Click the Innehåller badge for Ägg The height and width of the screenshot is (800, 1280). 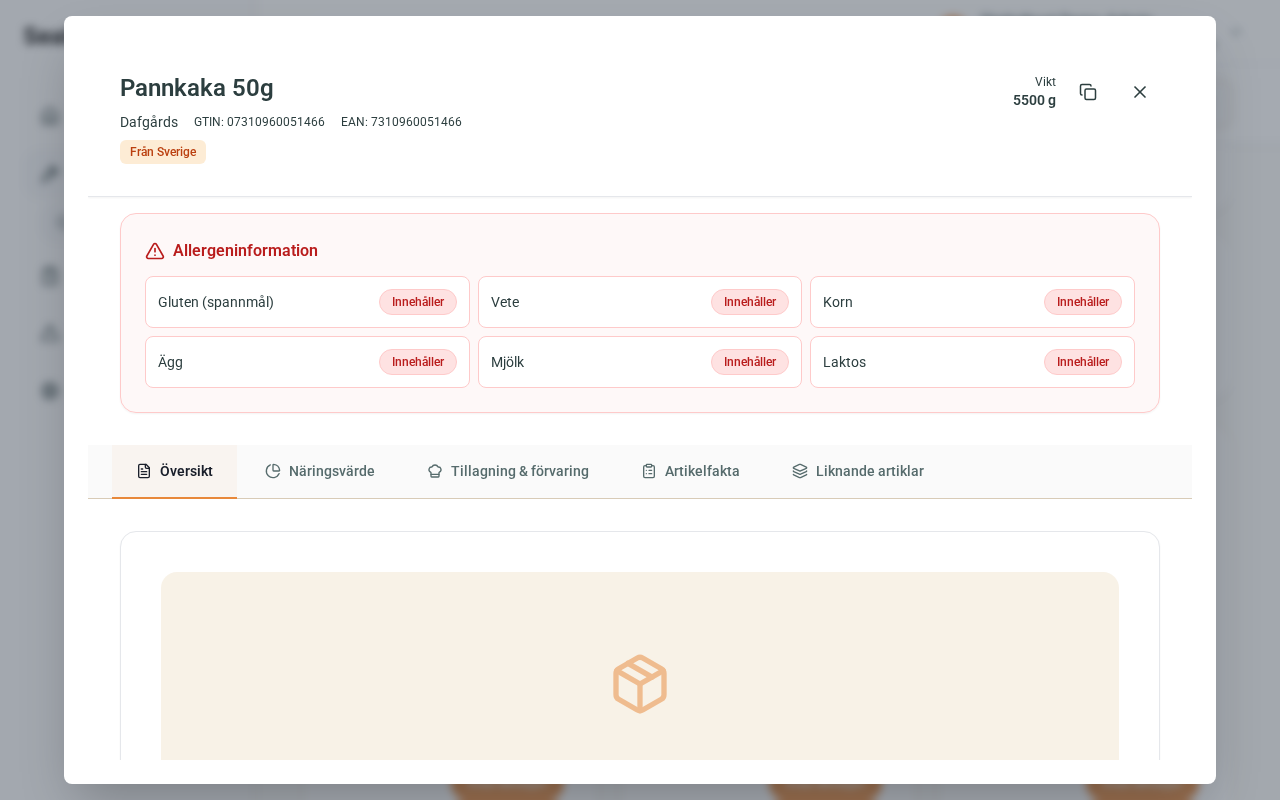tap(418, 362)
